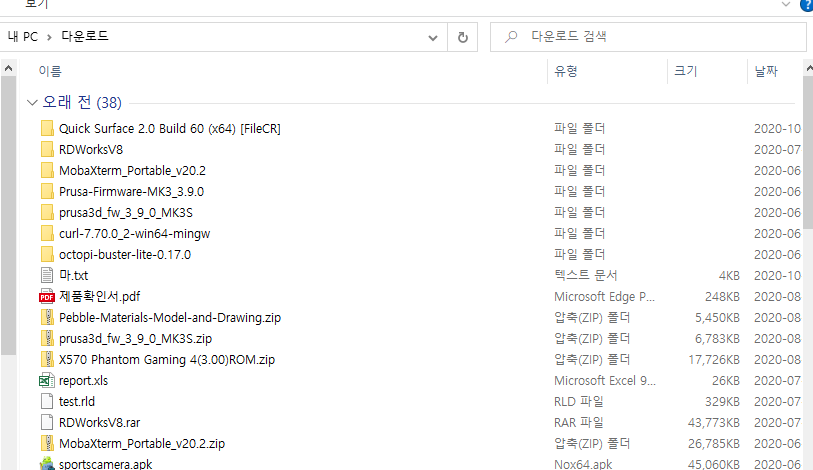Click the Quick Surface 2.0 Build 60 folder icon
Viewport: 813px width, 470px height.
[47, 128]
